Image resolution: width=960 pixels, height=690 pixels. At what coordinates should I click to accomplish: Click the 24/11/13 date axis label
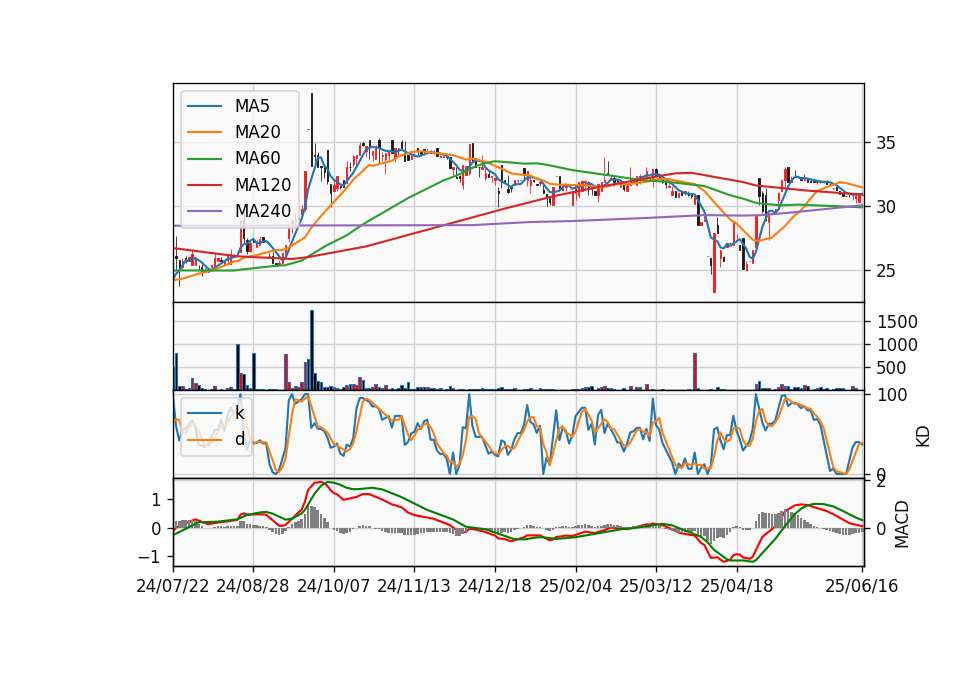(x=414, y=586)
